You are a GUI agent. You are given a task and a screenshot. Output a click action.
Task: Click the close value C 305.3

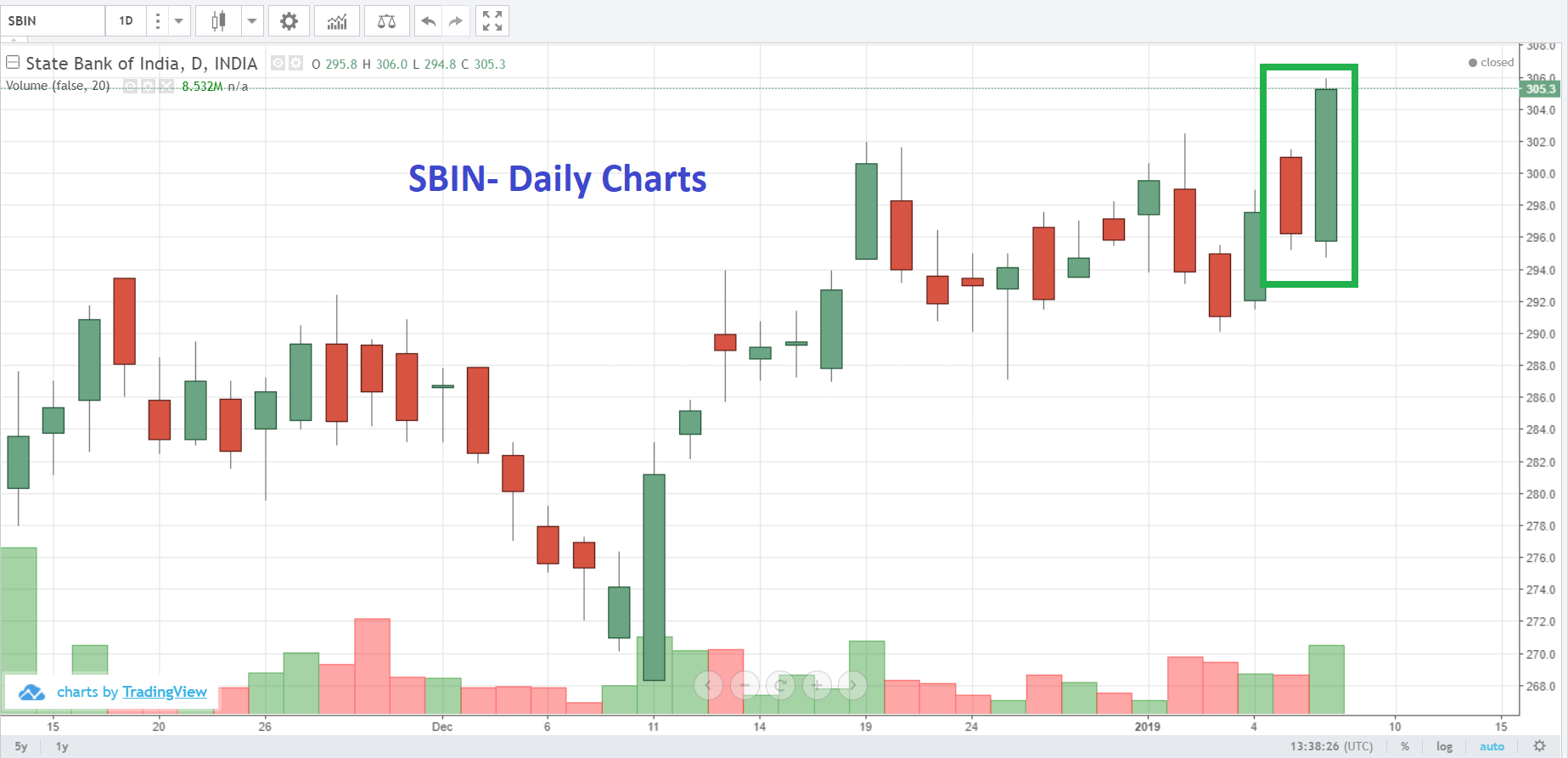coord(483,65)
